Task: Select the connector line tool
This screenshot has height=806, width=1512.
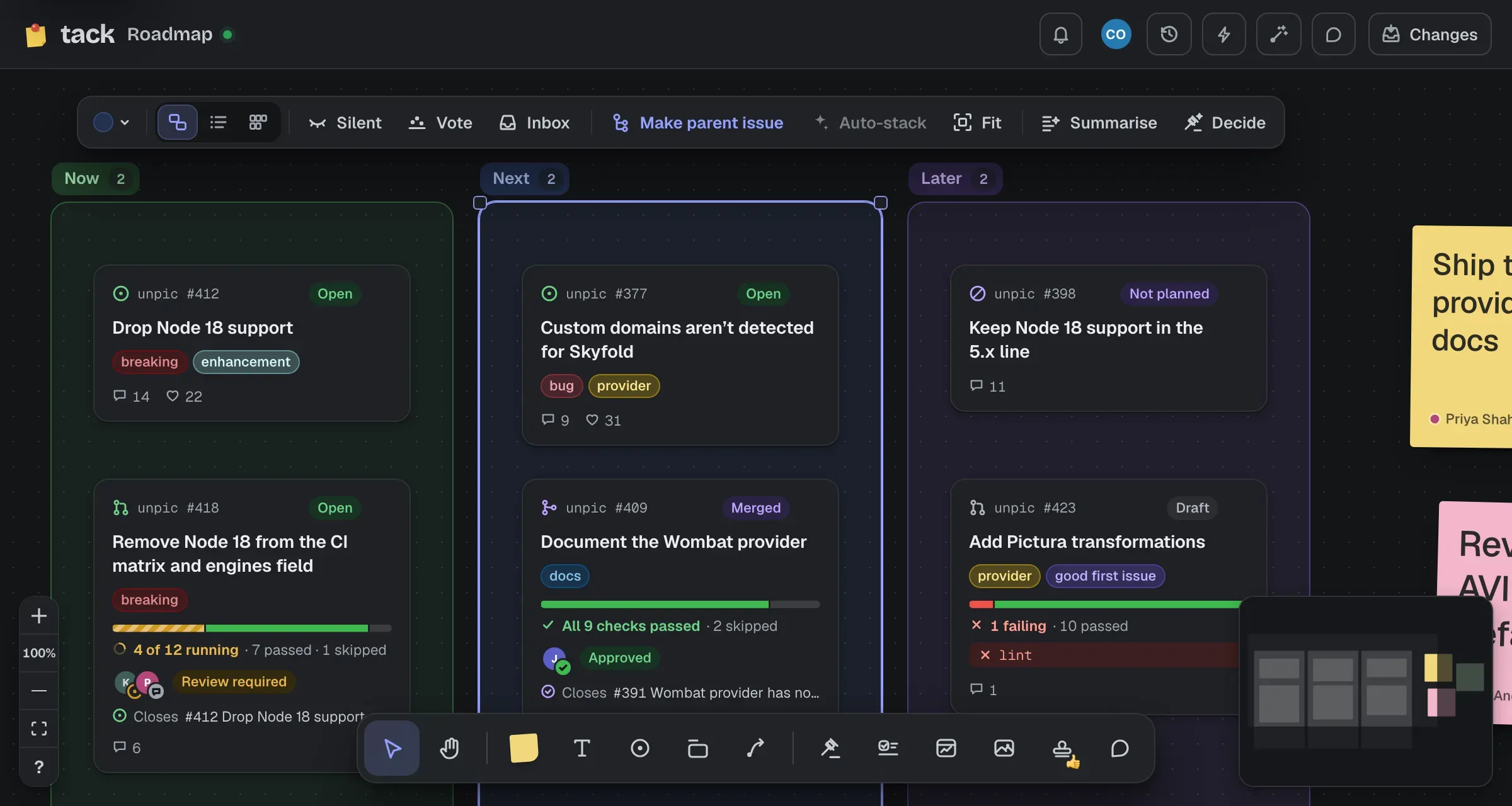Action: [755, 748]
